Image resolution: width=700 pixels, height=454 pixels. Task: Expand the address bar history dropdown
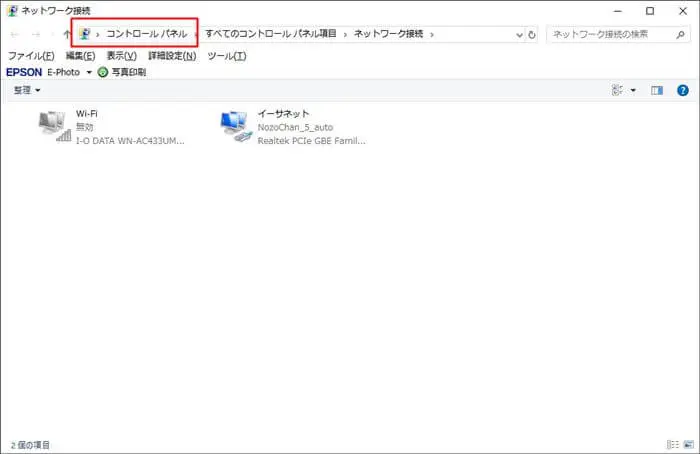pos(518,34)
